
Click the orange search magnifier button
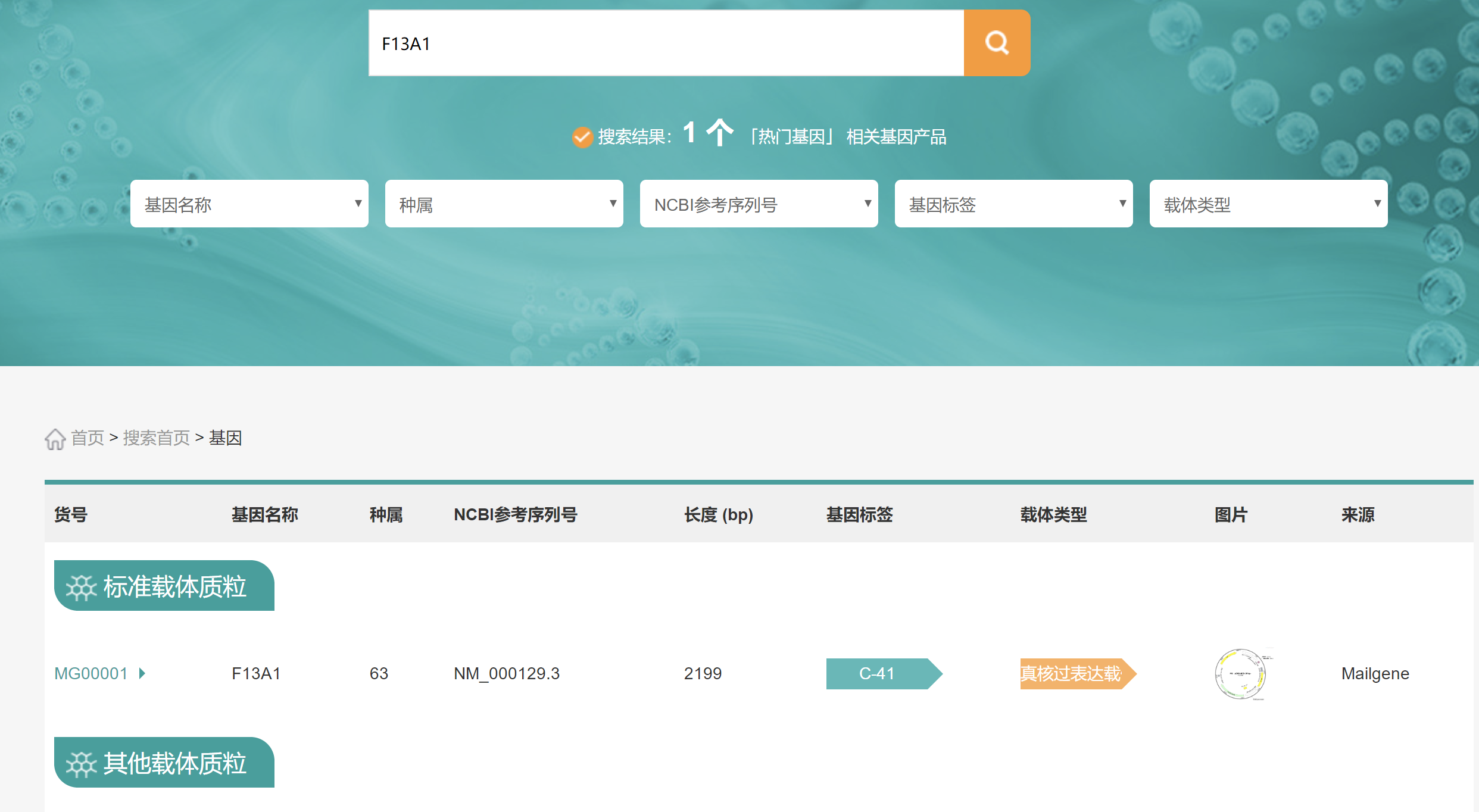point(997,43)
